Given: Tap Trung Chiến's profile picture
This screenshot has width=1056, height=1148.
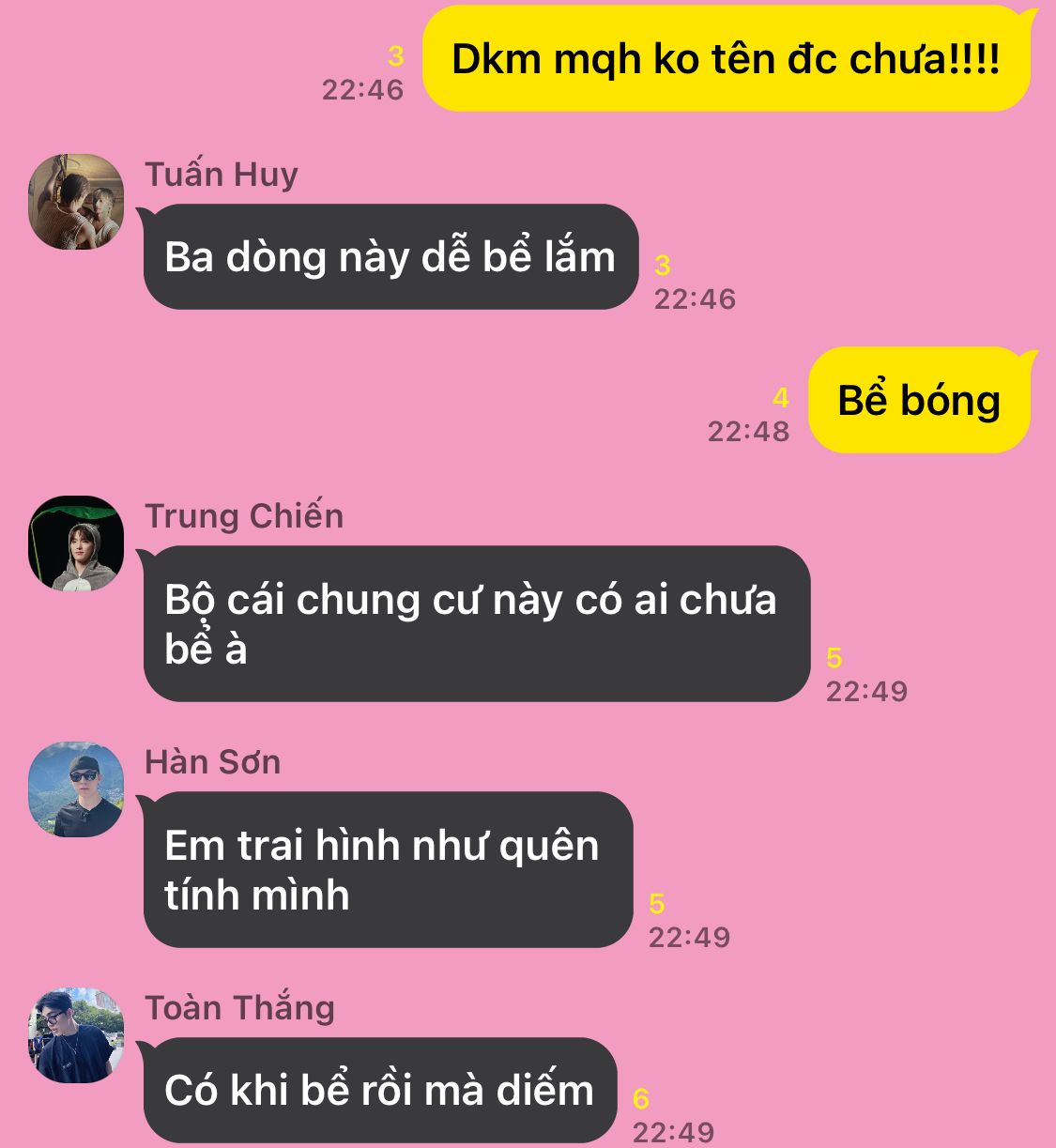Looking at the screenshot, I should click(x=76, y=543).
